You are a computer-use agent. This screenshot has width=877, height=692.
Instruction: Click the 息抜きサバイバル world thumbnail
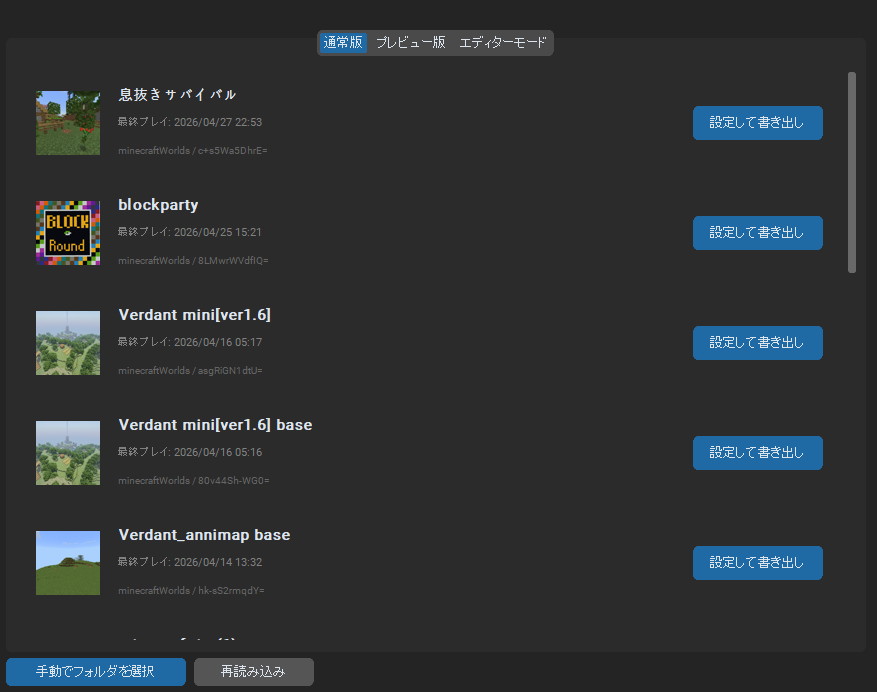pyautogui.click(x=68, y=123)
